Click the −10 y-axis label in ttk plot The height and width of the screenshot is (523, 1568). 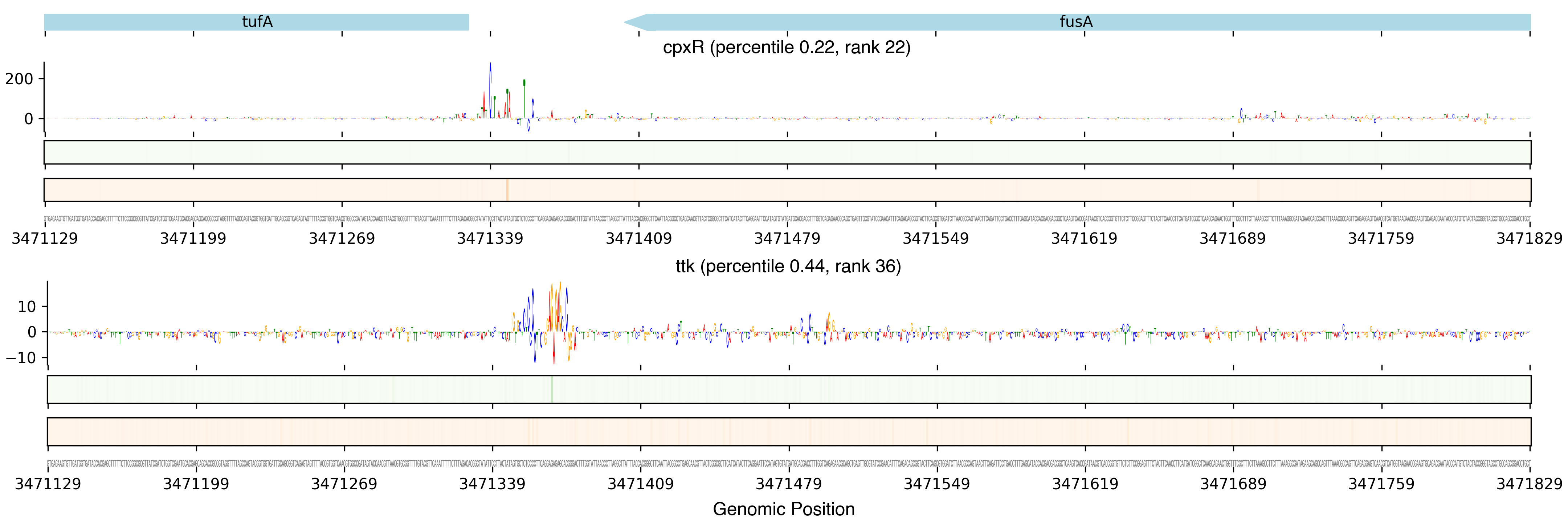click(21, 358)
